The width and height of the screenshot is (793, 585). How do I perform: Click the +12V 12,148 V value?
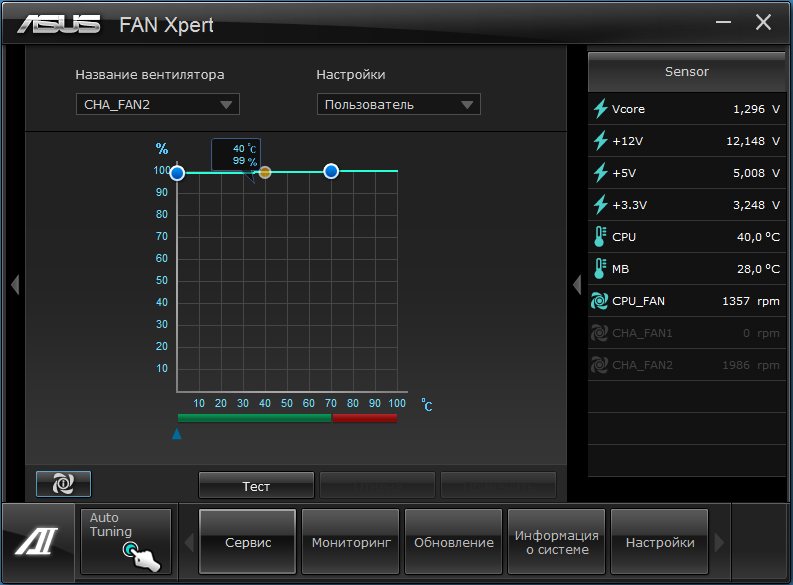click(753, 141)
